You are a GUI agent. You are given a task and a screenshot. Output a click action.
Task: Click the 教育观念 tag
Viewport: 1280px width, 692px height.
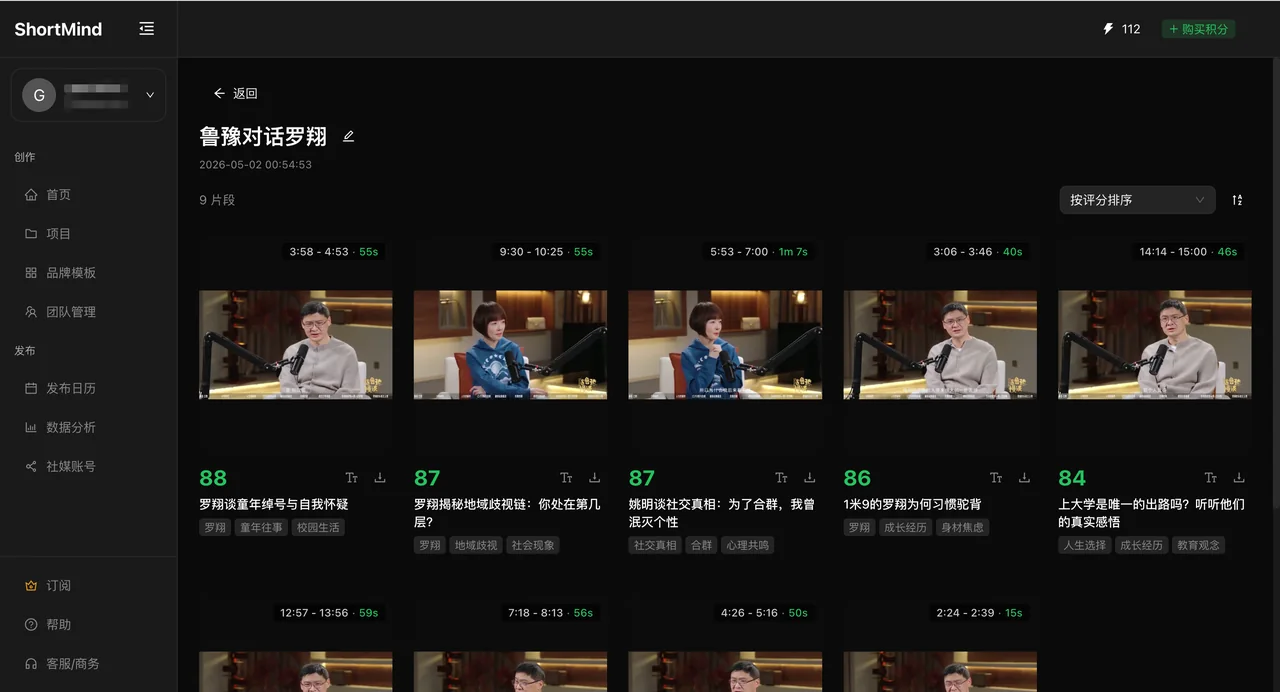1198,545
